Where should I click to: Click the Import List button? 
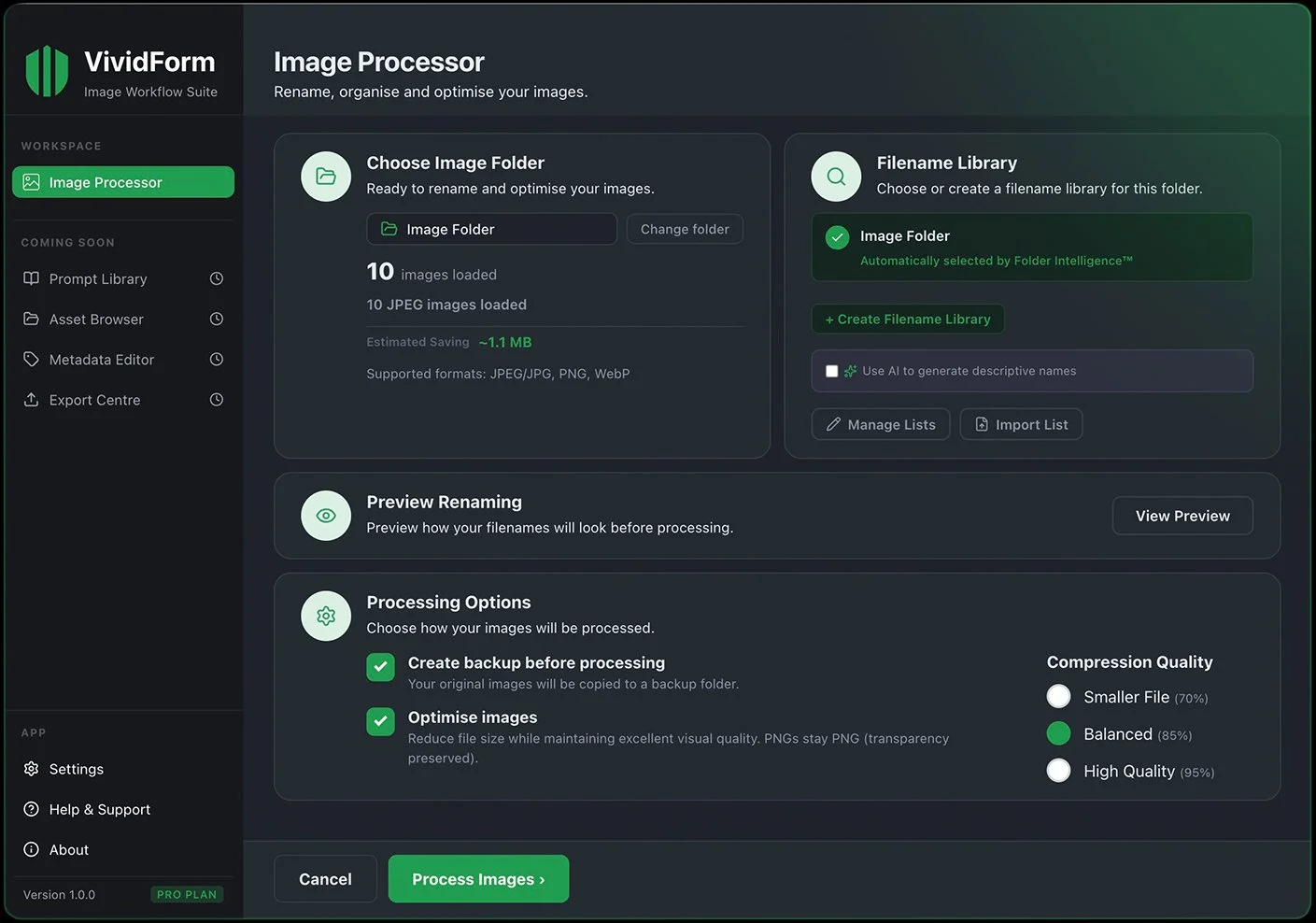pyautogui.click(x=1021, y=424)
